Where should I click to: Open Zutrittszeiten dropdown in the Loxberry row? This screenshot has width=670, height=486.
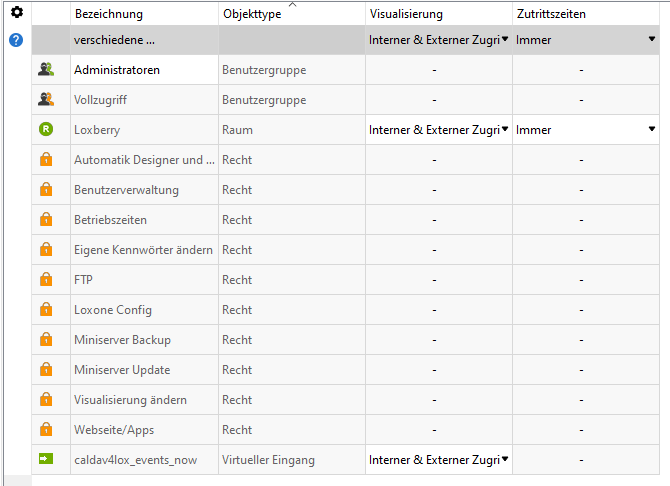tap(652, 130)
